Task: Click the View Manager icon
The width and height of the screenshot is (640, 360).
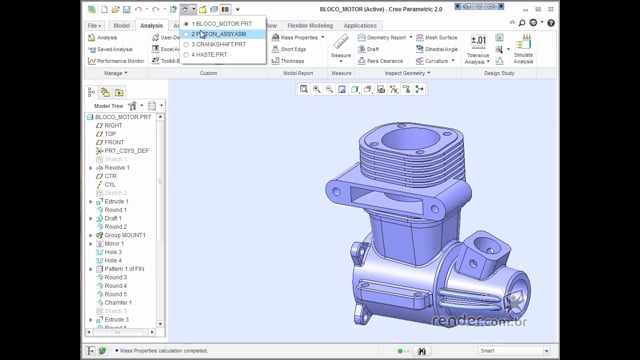Action: click(x=381, y=89)
